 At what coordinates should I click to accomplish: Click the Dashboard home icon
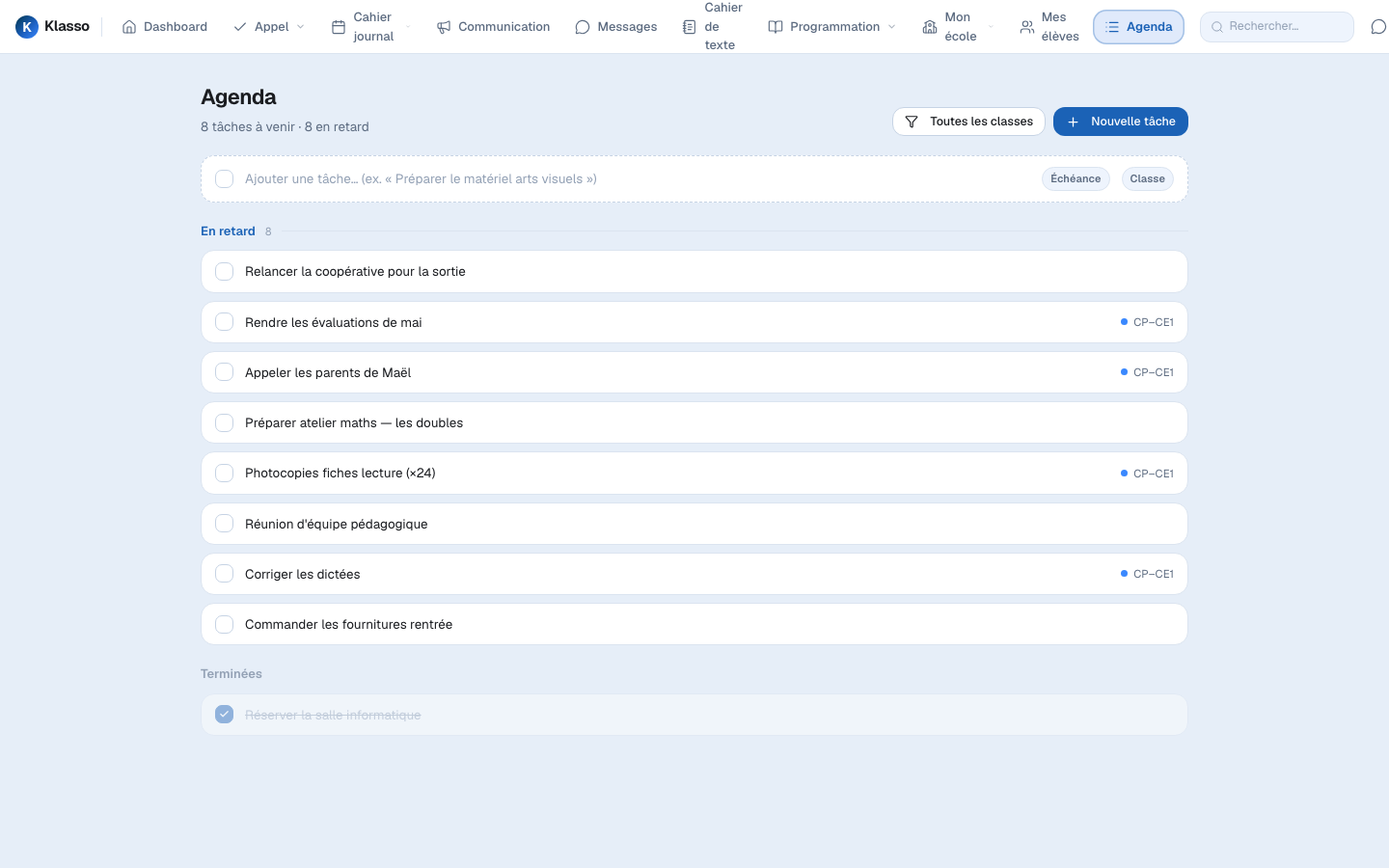tap(129, 27)
